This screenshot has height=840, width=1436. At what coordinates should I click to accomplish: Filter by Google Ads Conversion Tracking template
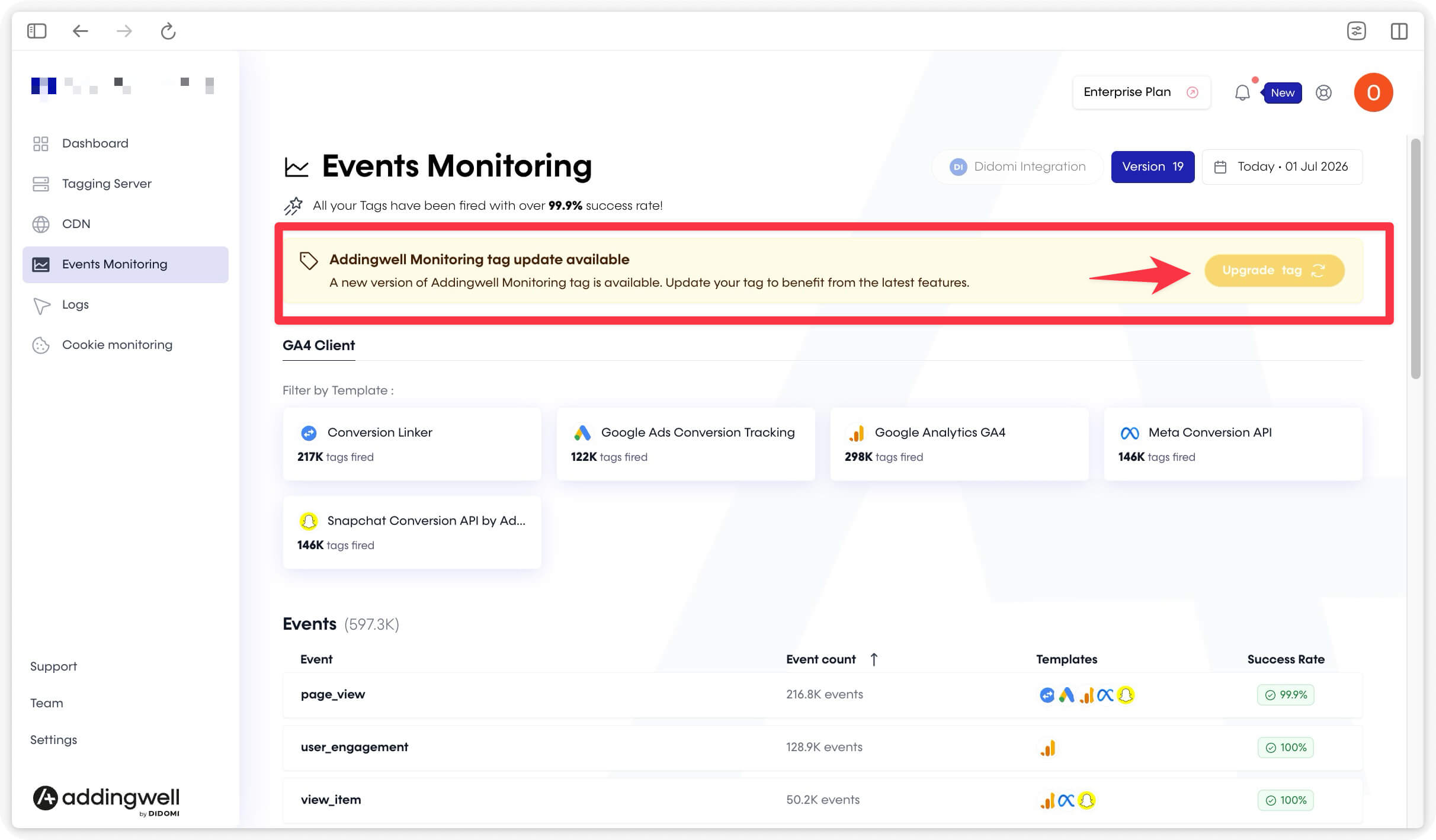pyautogui.click(x=685, y=444)
